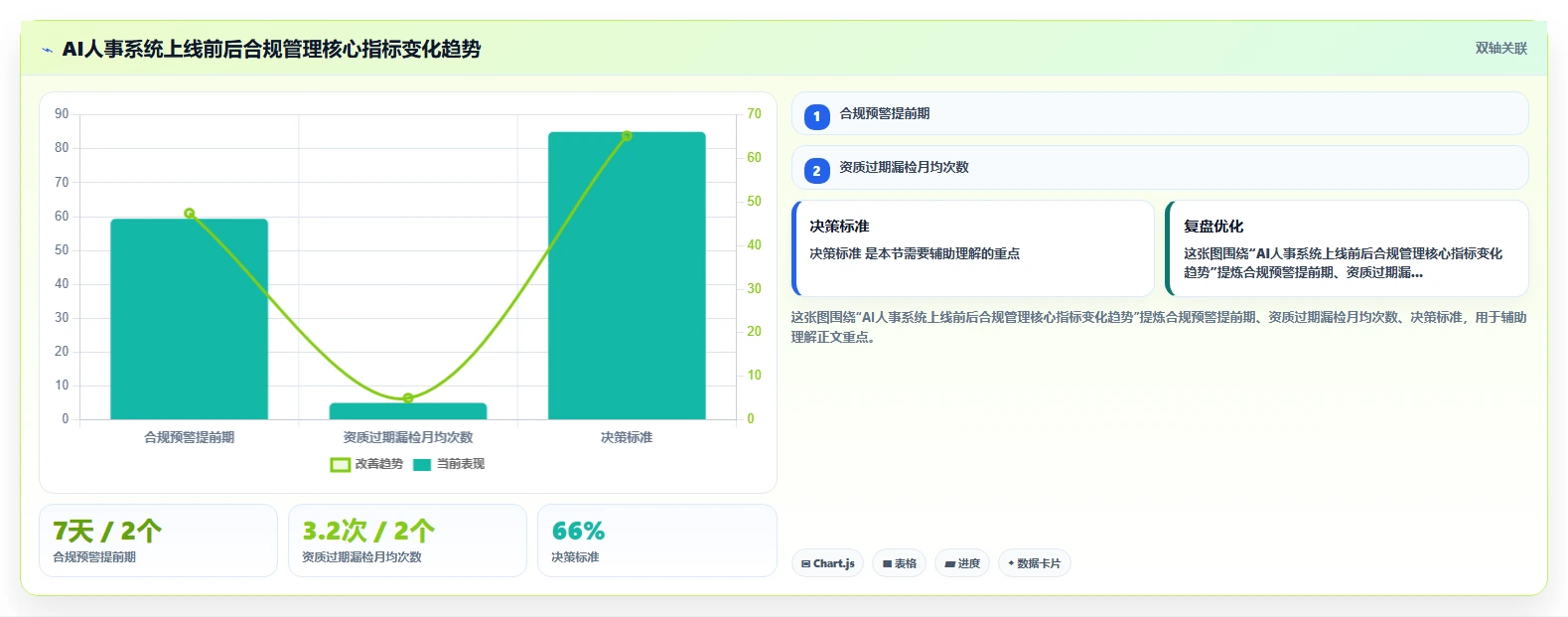Image resolution: width=1568 pixels, height=617 pixels.
Task: Click the 合规预警提前期 teal bar
Action: coord(189,319)
